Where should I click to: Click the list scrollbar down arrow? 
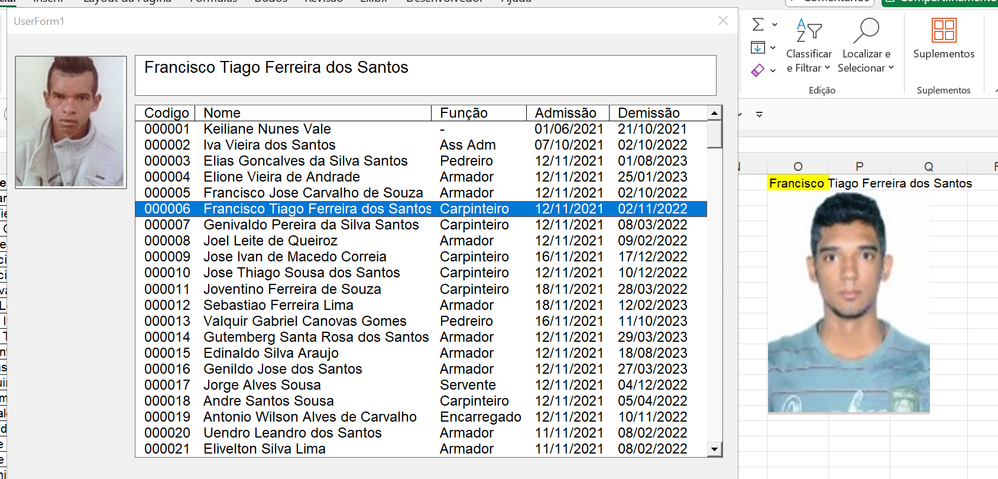coord(715,449)
